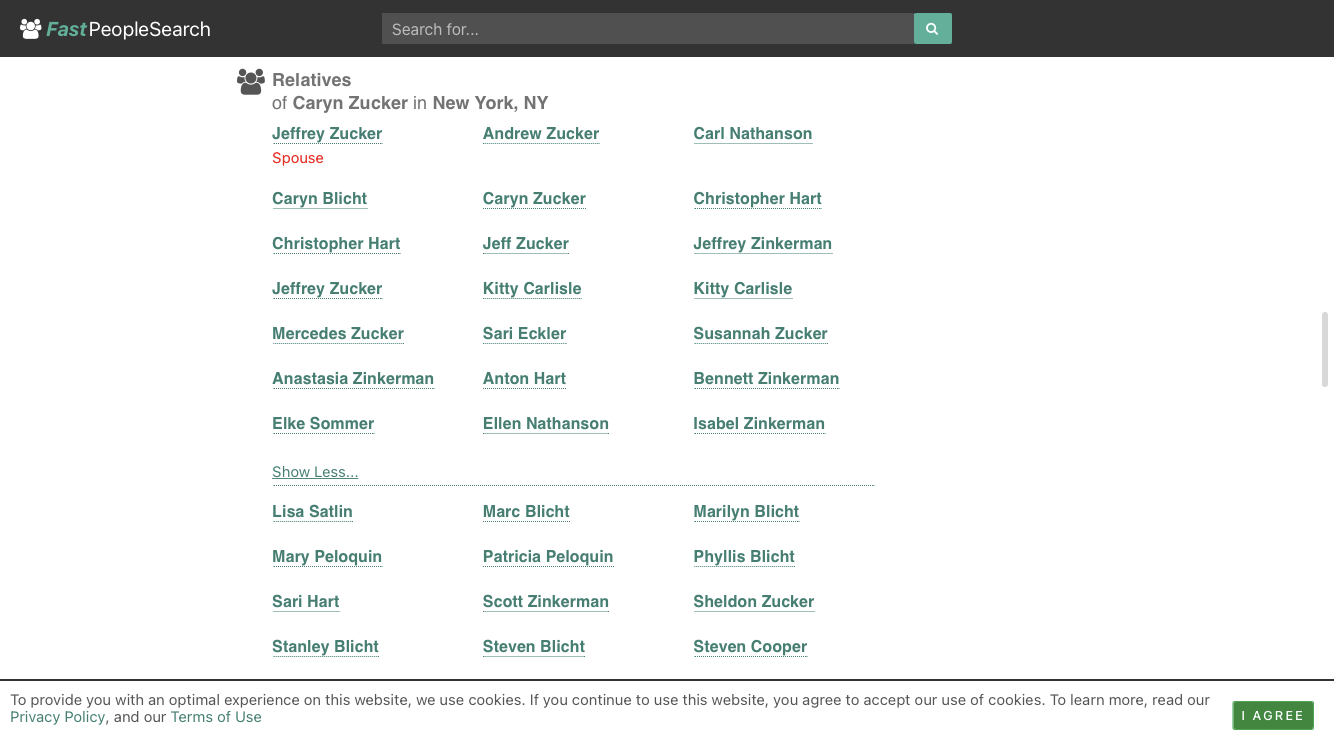1334x750 pixels.
Task: Select Susannah Zucker relative link
Action: 761,333
